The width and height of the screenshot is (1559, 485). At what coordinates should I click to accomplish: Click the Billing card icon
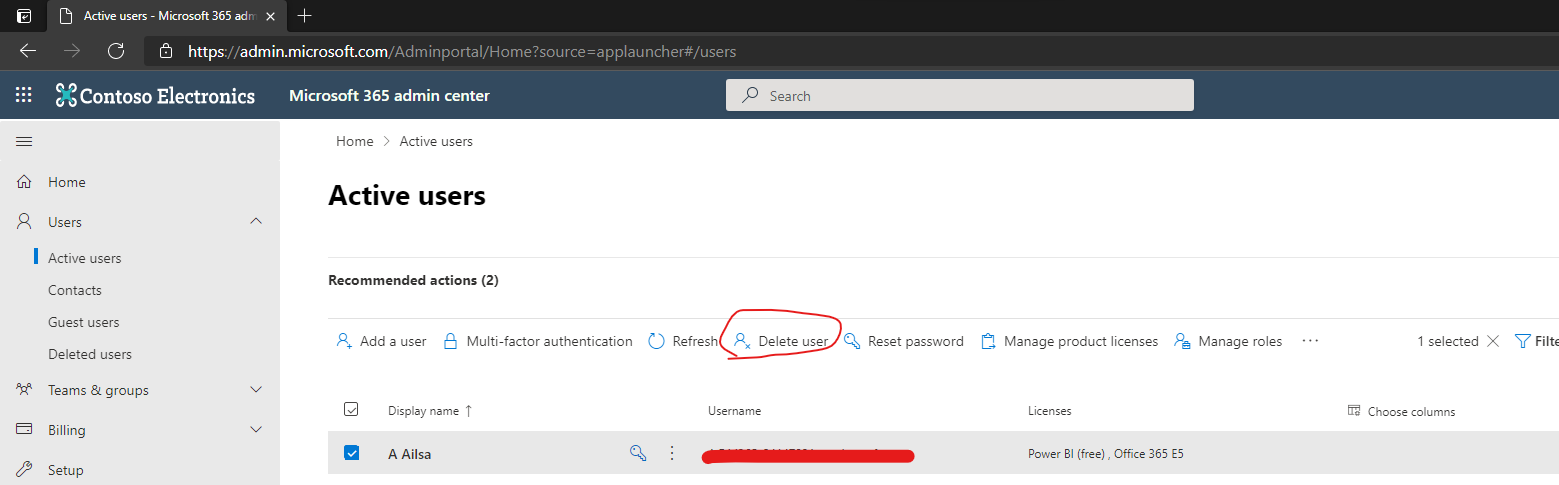(x=25, y=430)
